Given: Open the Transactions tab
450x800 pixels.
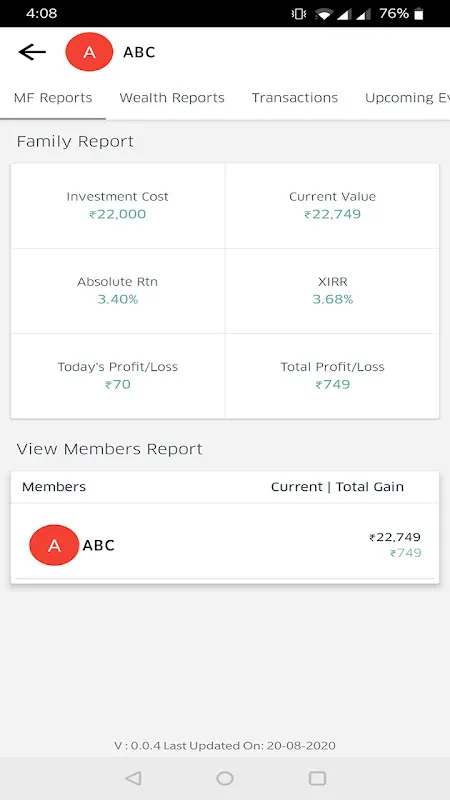Looking at the screenshot, I should tap(295, 98).
